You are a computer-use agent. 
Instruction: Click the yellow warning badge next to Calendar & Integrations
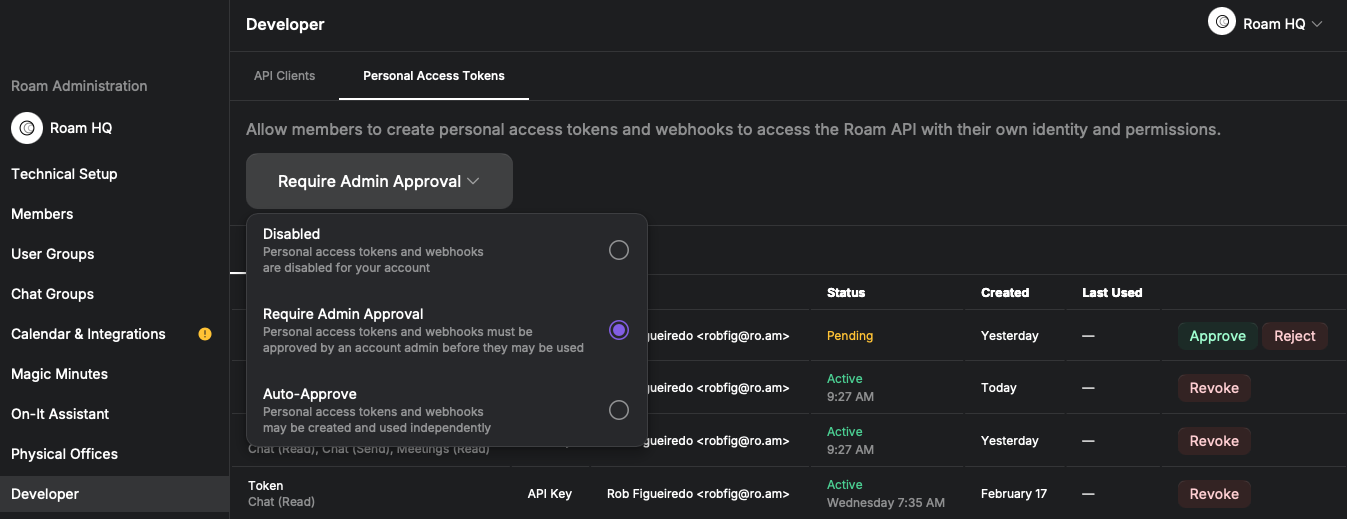[205, 334]
